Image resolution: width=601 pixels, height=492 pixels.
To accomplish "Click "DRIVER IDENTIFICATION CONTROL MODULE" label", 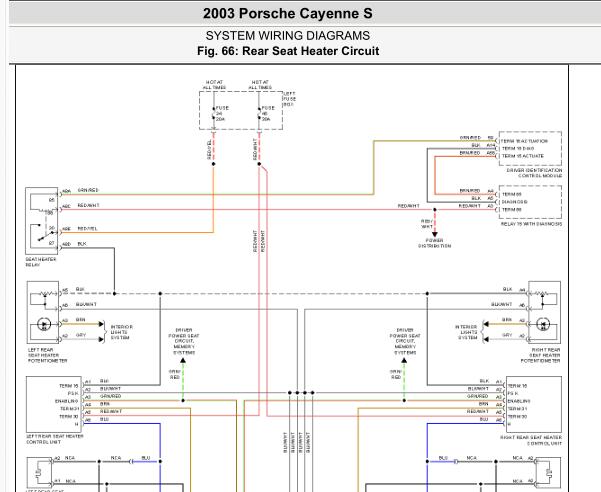I will pos(534,173).
